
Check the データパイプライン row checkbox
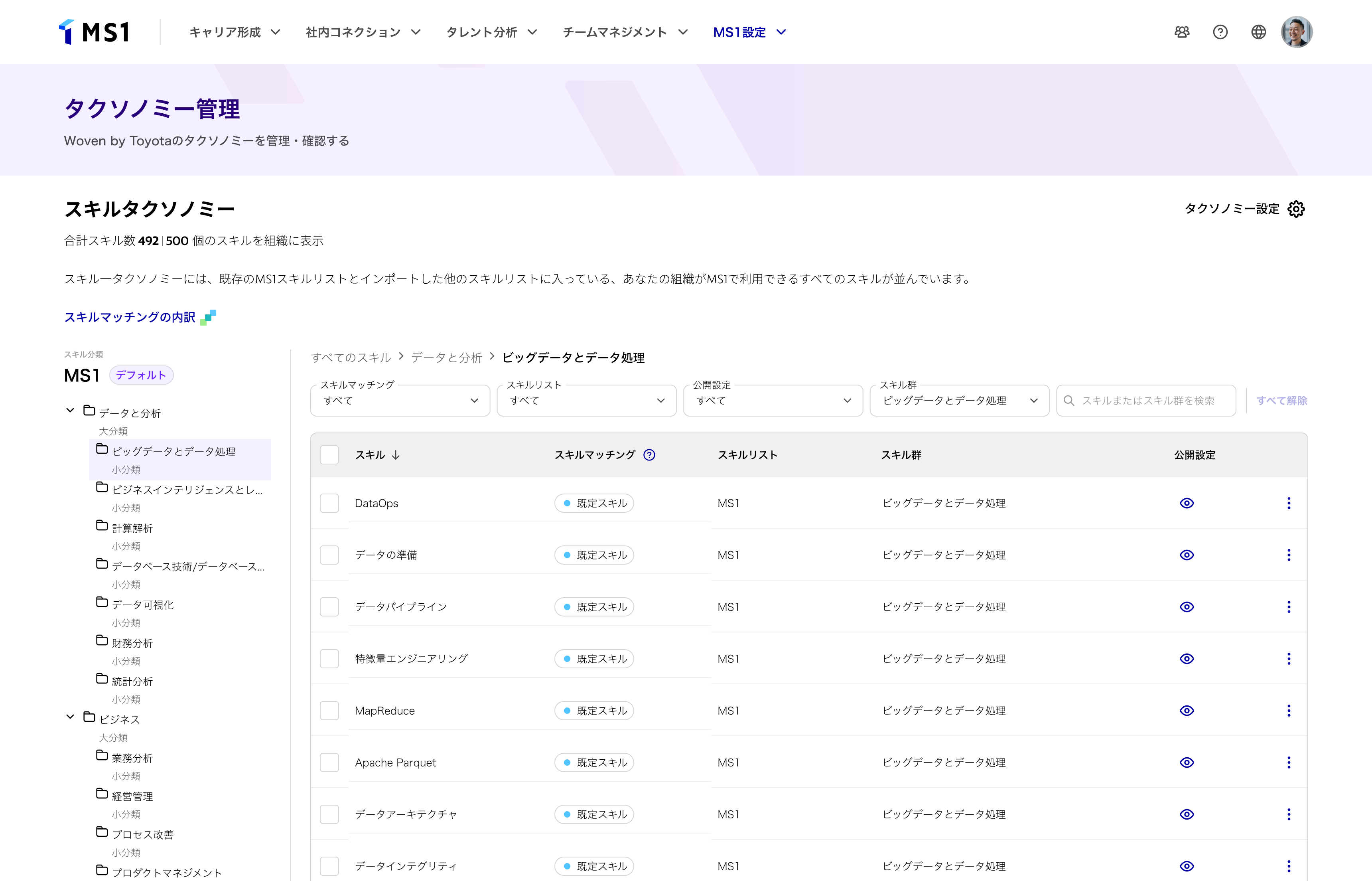329,607
